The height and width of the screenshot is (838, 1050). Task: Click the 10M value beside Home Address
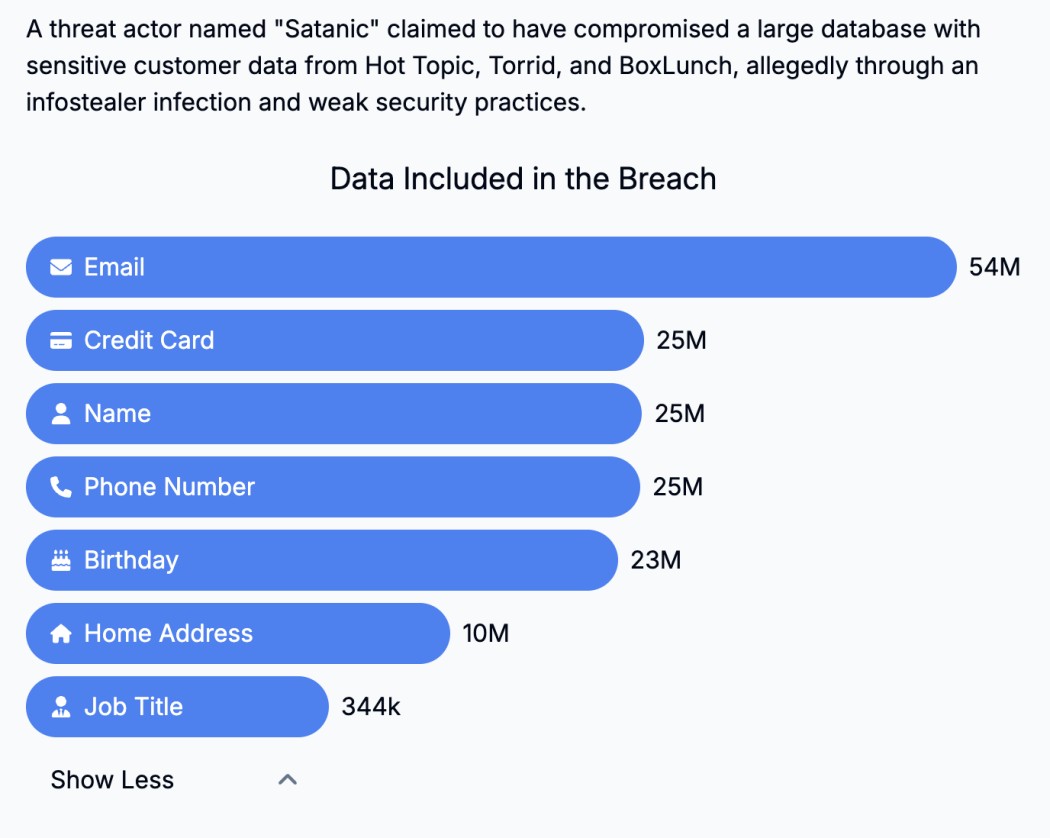(x=485, y=634)
